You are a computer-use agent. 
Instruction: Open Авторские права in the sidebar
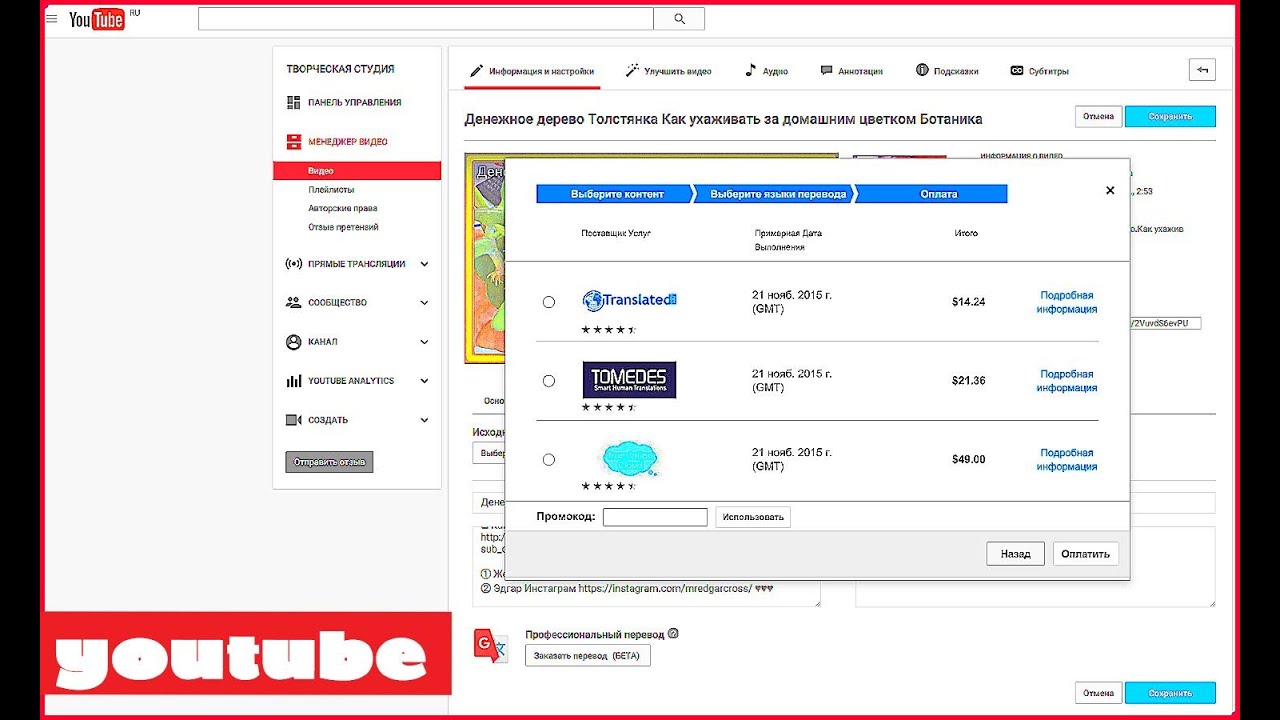[x=342, y=208]
